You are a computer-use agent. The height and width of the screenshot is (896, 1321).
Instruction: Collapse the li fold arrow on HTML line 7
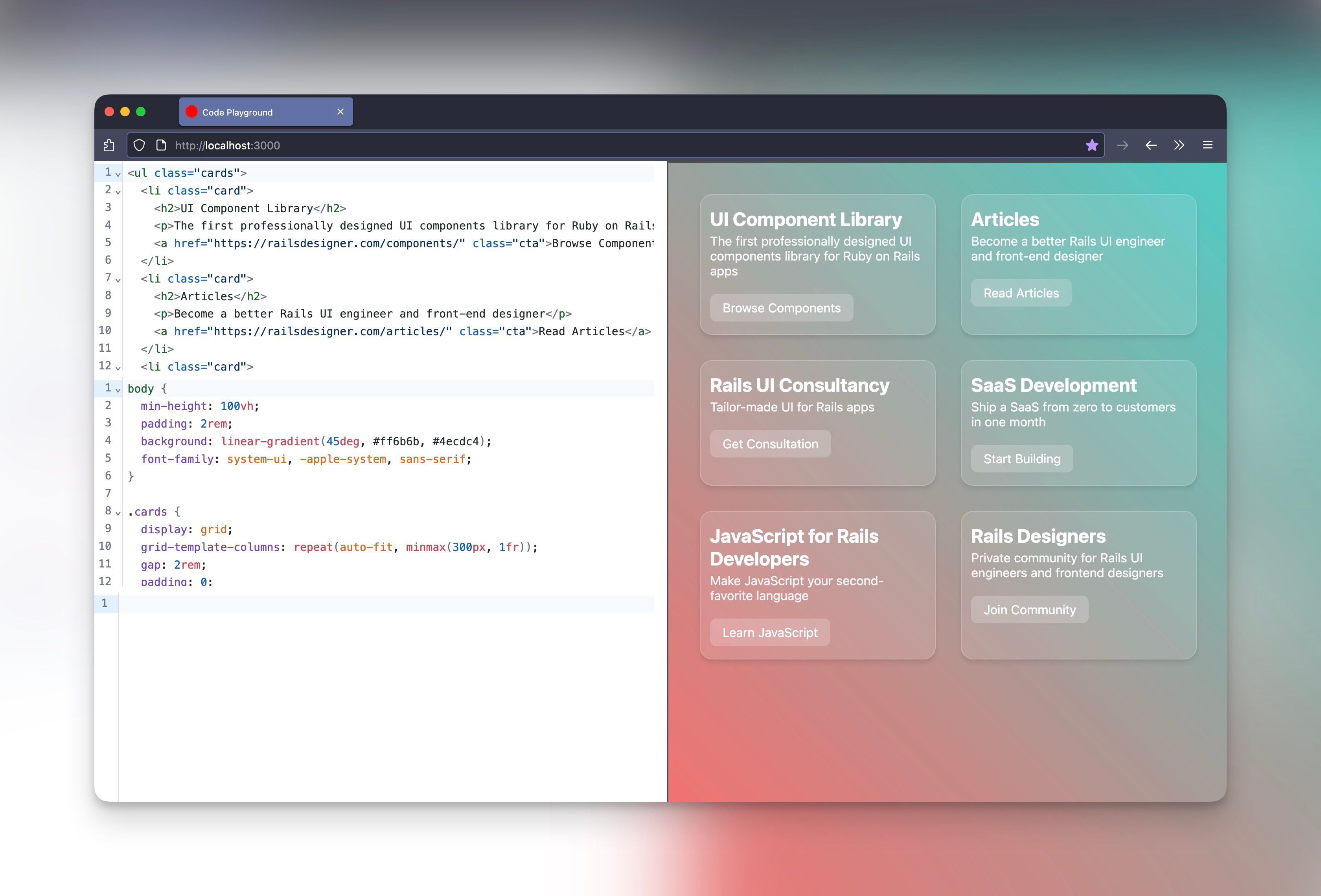coord(118,280)
